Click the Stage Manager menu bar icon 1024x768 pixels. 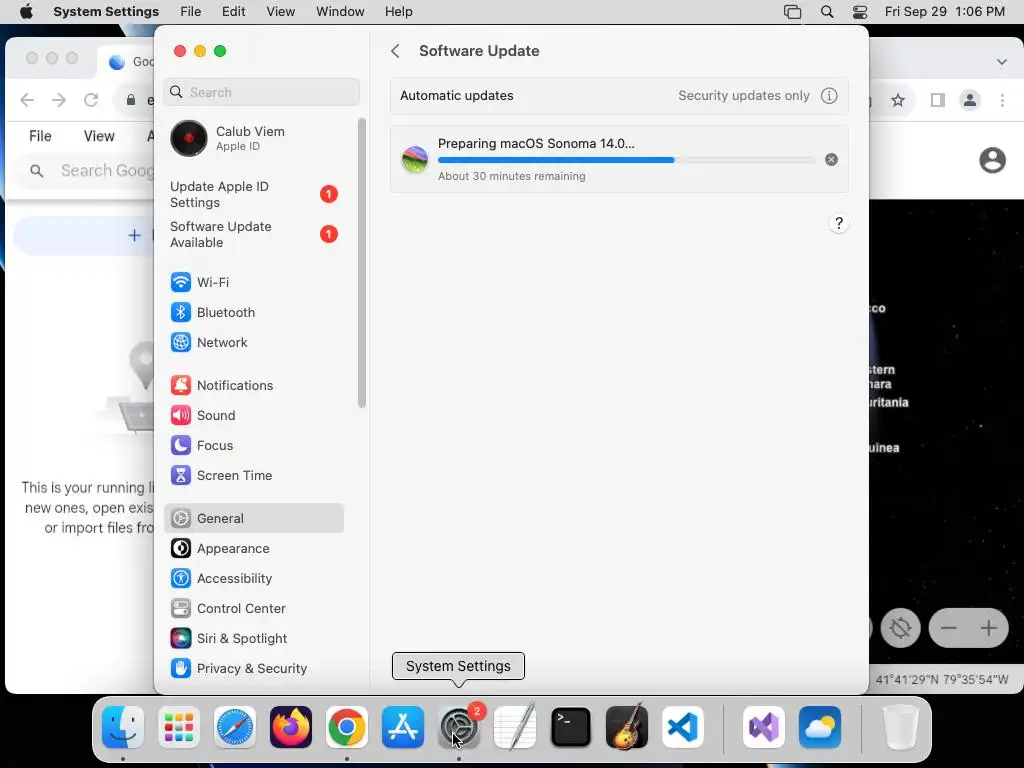[x=792, y=12]
